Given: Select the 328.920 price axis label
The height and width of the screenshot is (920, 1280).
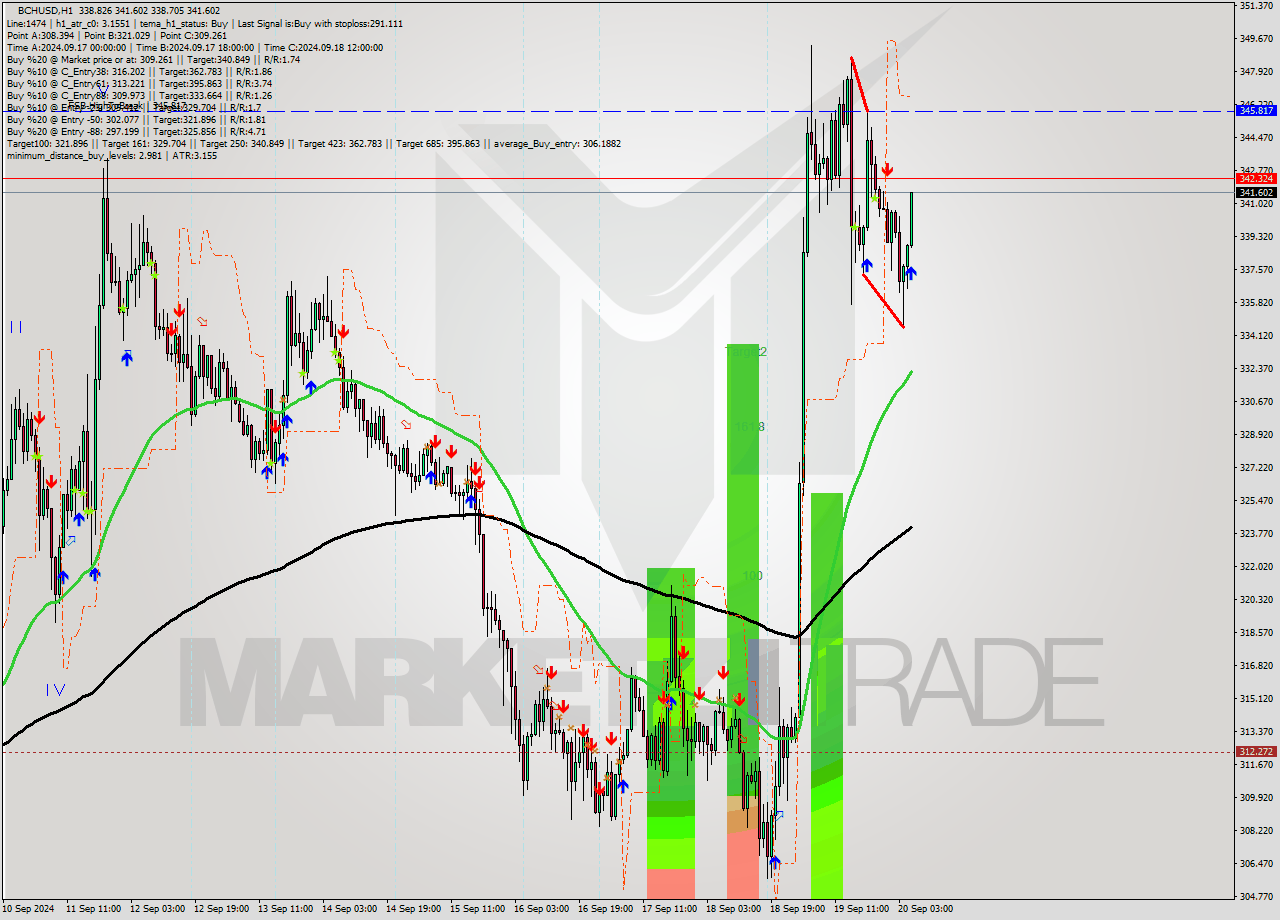Looking at the screenshot, I should tap(1256, 435).
